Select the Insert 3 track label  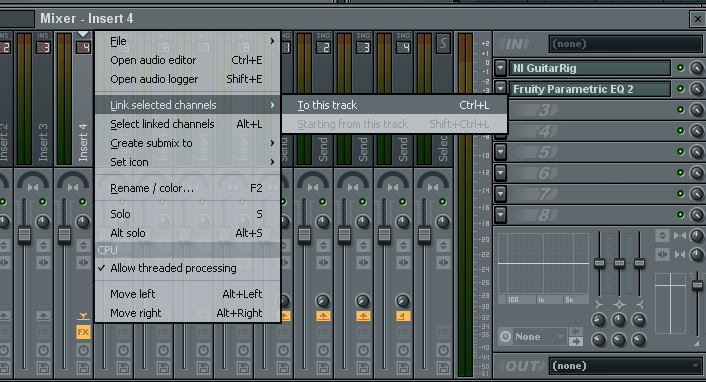point(43,142)
